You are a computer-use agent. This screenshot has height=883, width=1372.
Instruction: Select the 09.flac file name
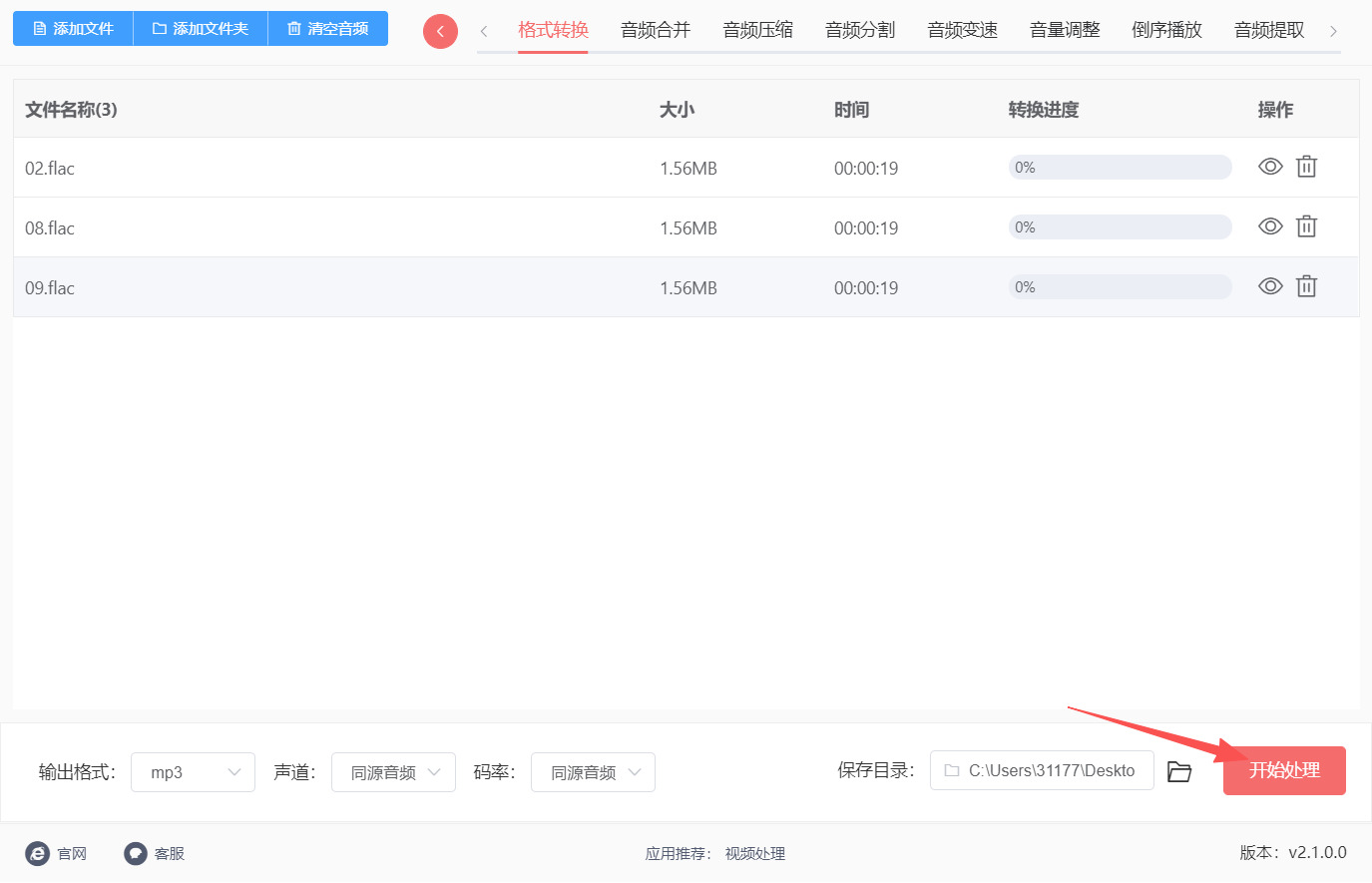click(x=50, y=287)
